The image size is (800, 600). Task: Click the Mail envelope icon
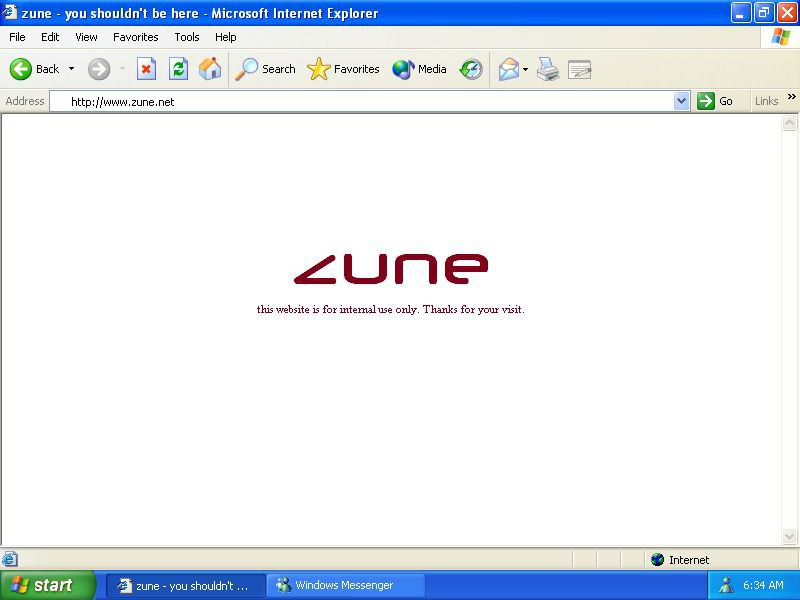(x=509, y=69)
